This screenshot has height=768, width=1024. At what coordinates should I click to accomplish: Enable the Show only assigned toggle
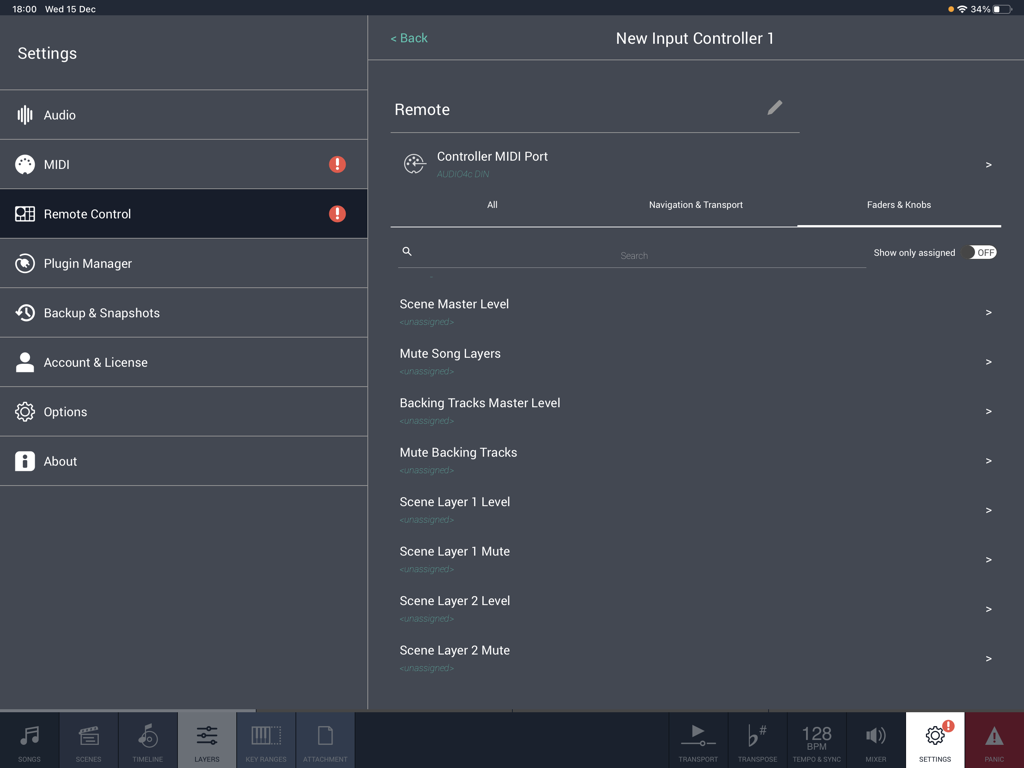coord(982,252)
